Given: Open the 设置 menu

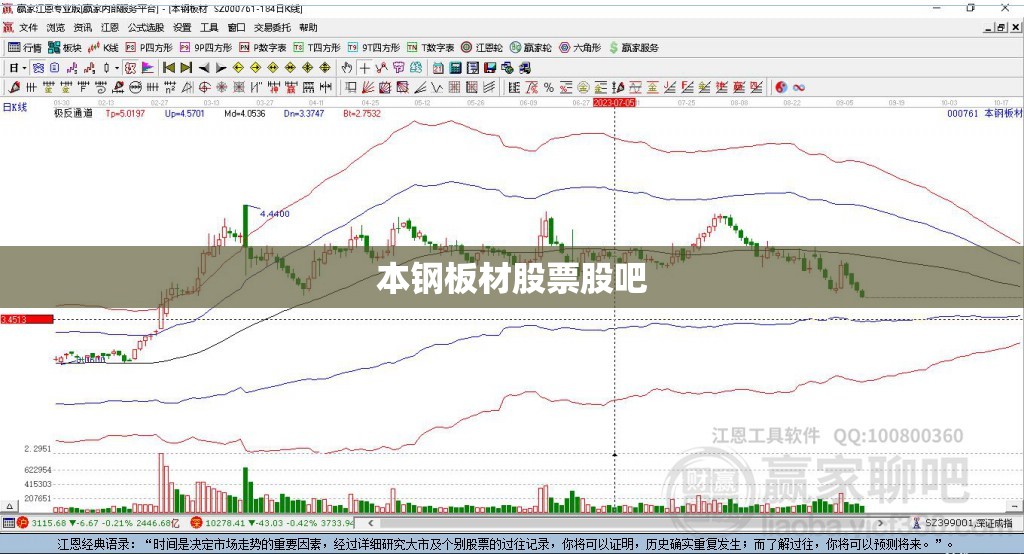Looking at the screenshot, I should (x=182, y=27).
